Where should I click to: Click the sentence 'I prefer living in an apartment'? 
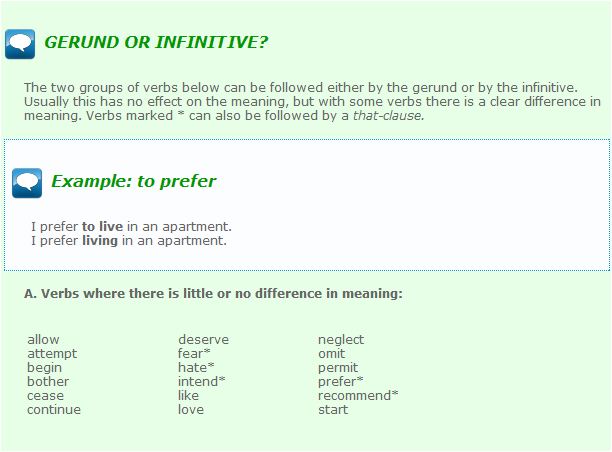pyautogui.click(x=129, y=241)
